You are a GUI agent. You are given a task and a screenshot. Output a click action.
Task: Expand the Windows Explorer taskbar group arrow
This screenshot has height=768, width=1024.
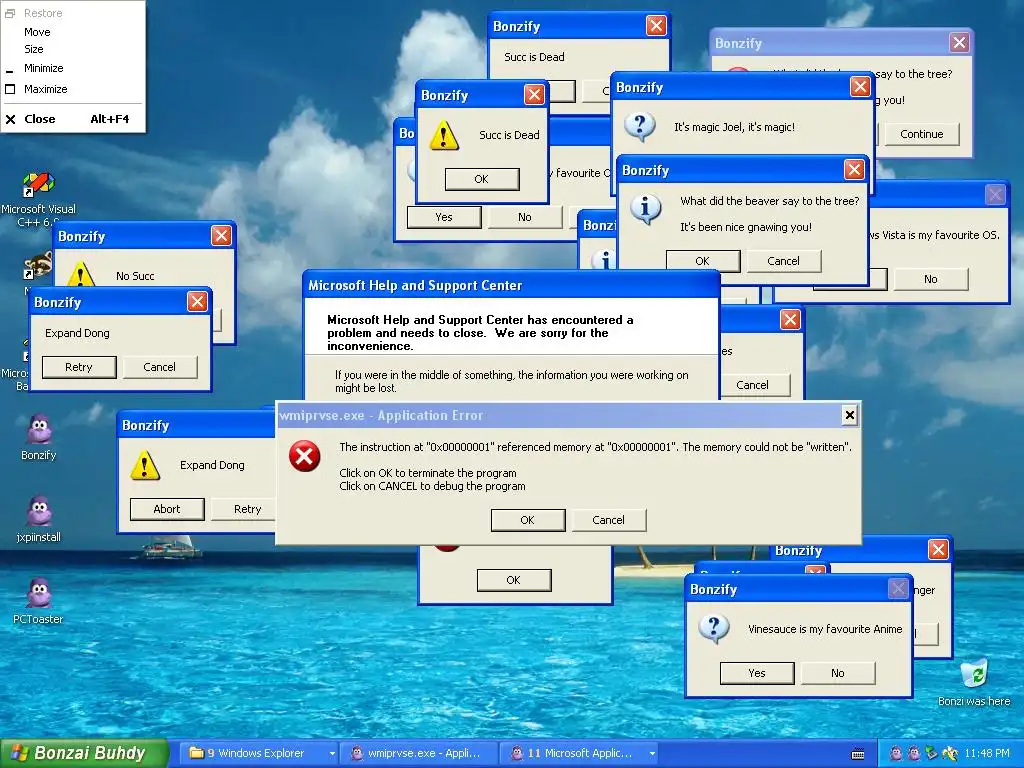pos(332,754)
